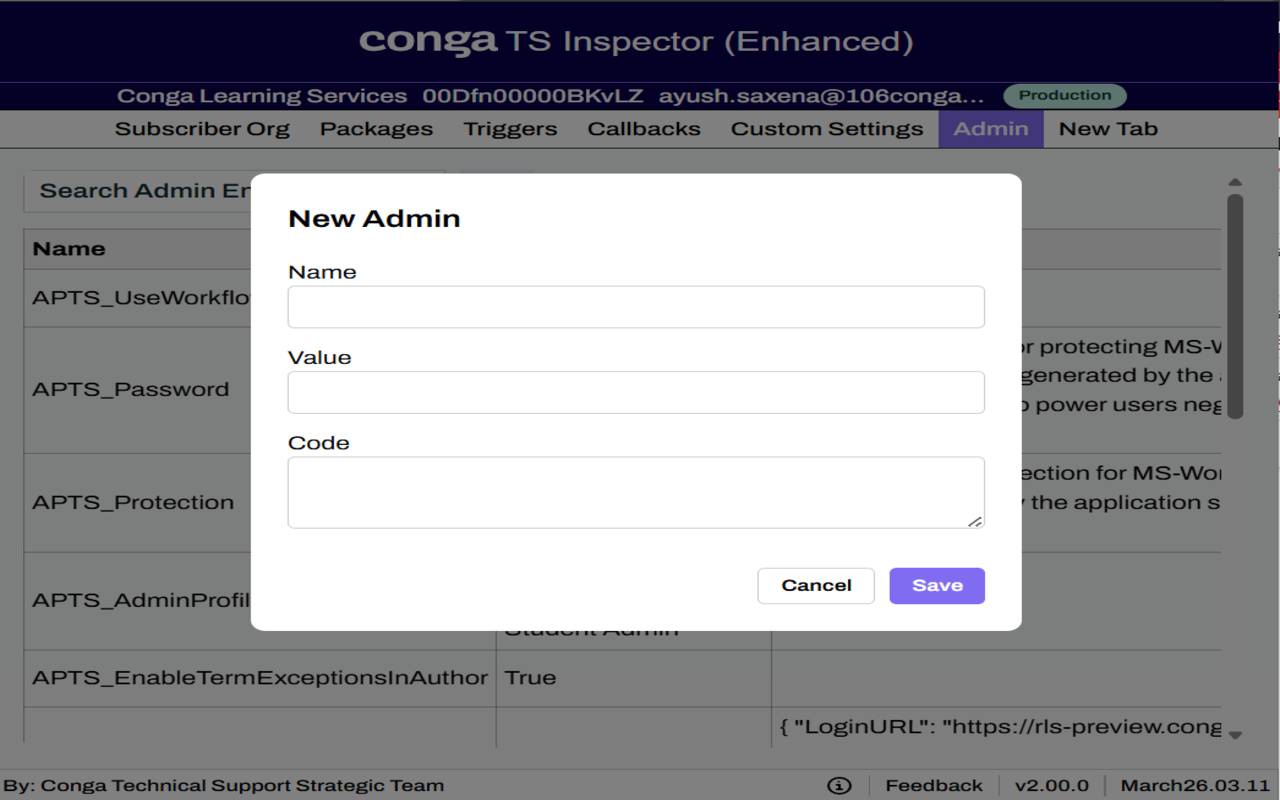Click the Conga Technical Support Strategic Team credit
The width and height of the screenshot is (1280, 800).
242,786
